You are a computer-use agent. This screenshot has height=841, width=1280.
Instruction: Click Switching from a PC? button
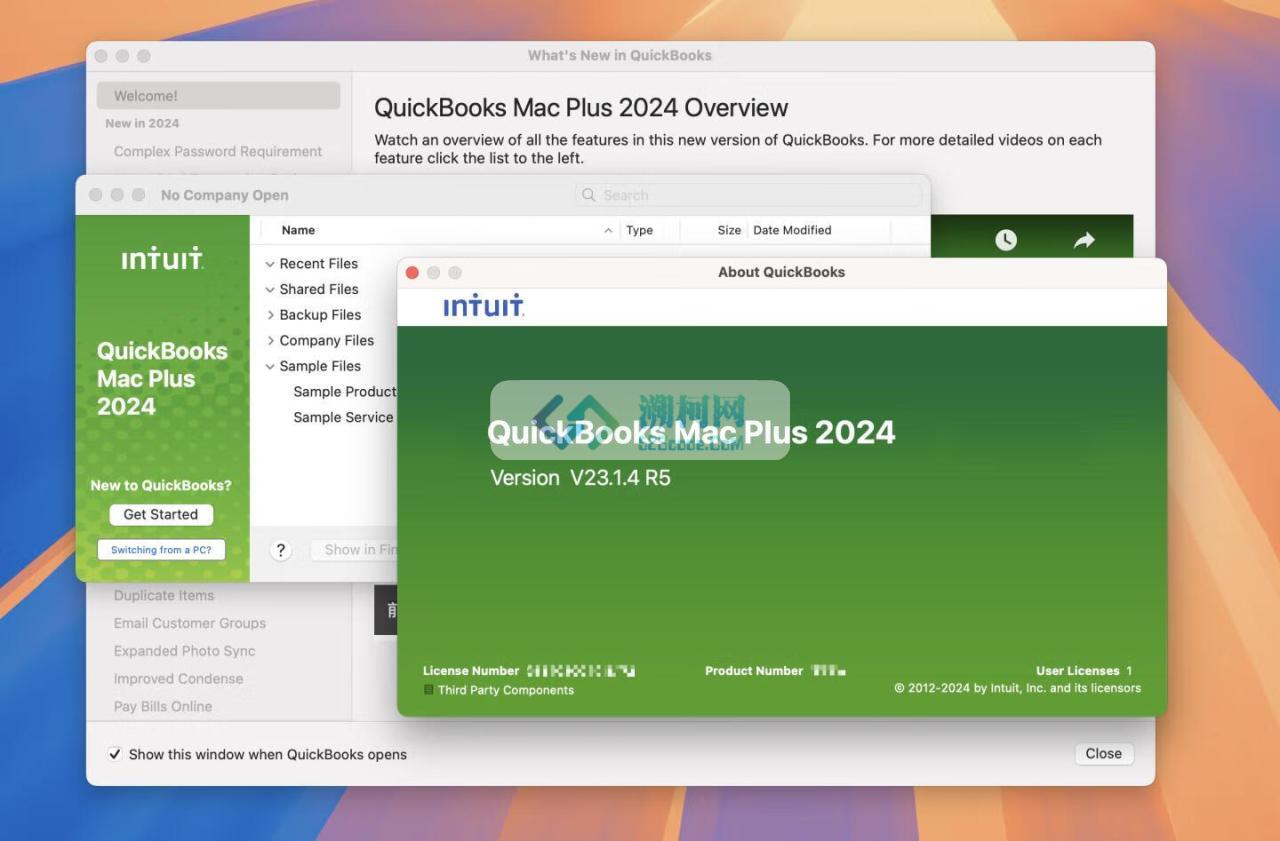point(161,550)
